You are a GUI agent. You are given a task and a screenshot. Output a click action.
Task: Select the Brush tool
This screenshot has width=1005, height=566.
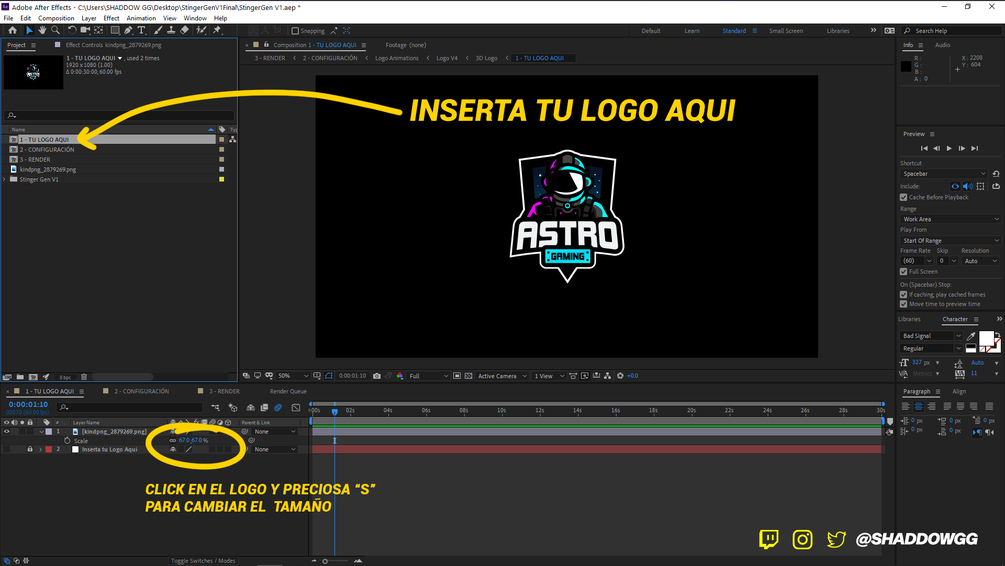[158, 30]
